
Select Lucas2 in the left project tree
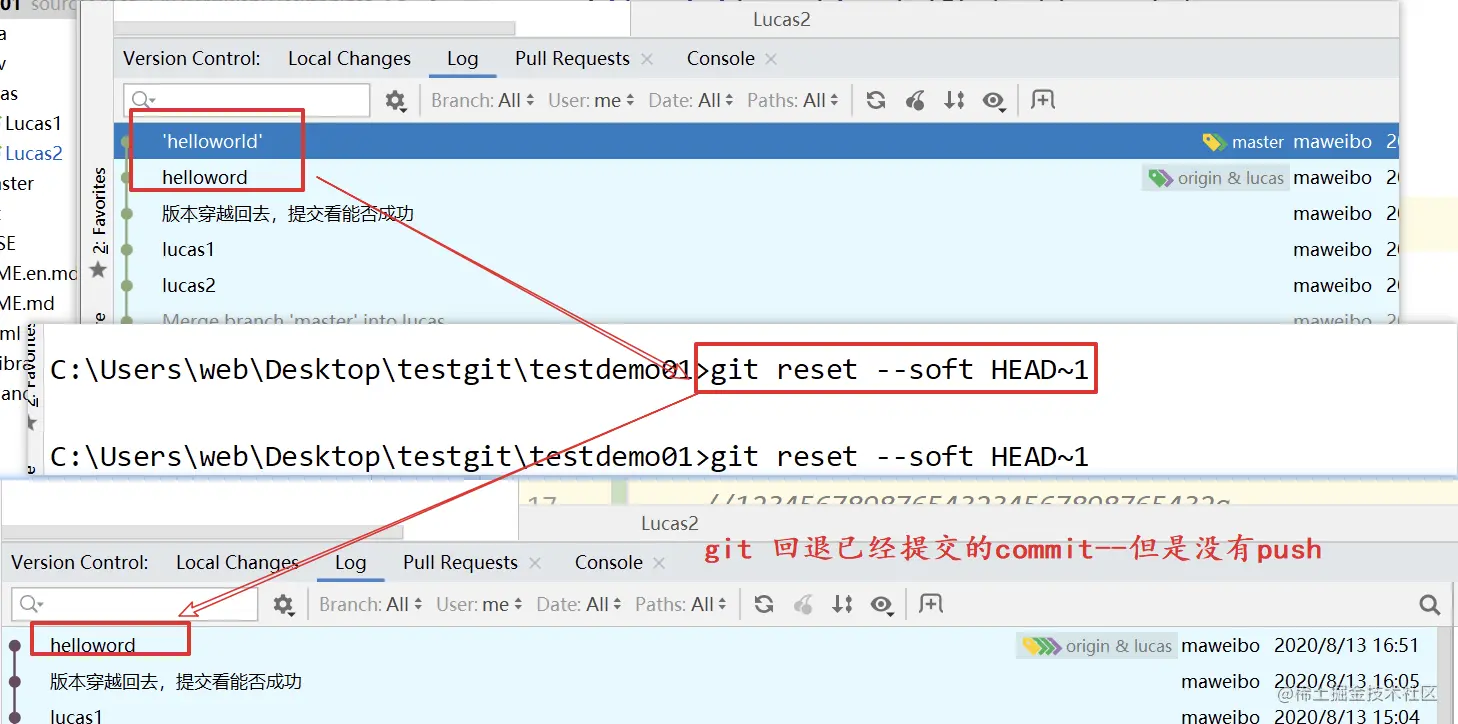point(33,154)
